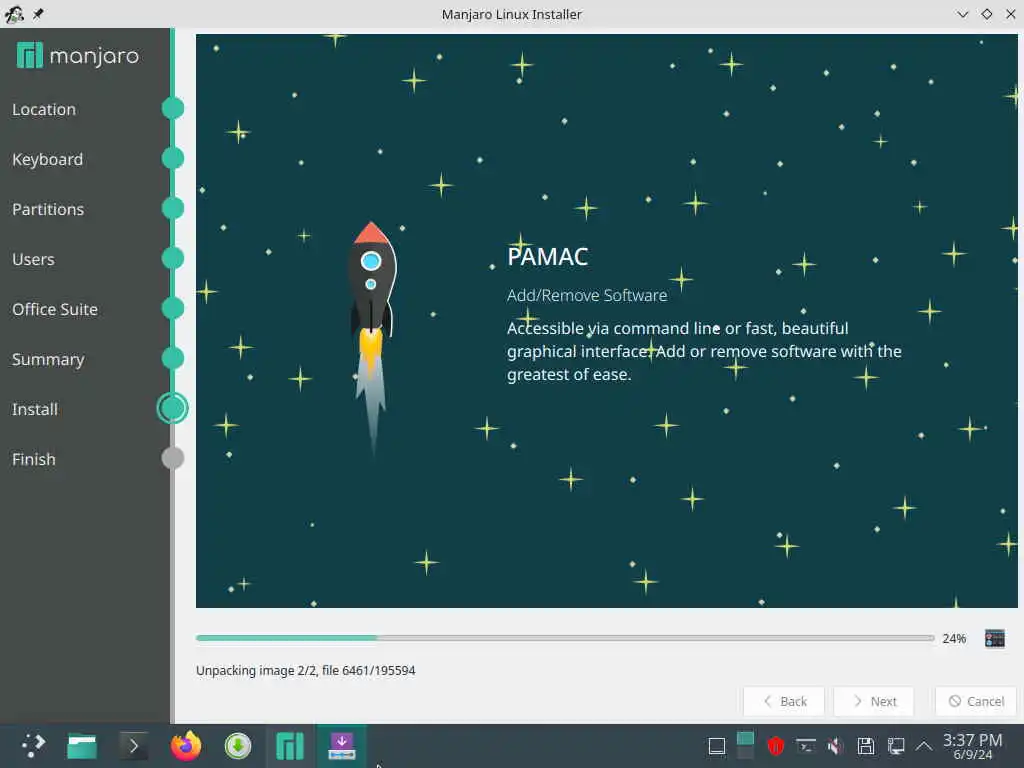Image resolution: width=1024 pixels, height=768 pixels.
Task: Click the Next button
Action: (874, 701)
